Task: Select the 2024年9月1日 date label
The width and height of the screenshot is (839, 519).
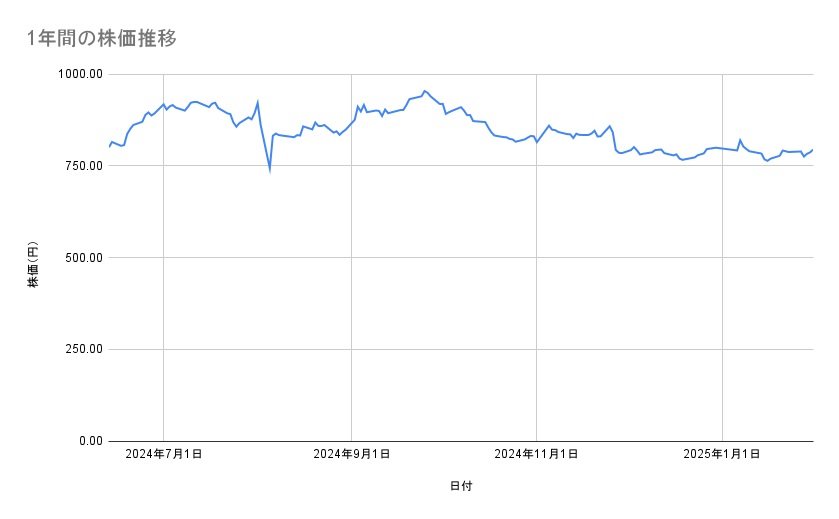Action: 351,454
